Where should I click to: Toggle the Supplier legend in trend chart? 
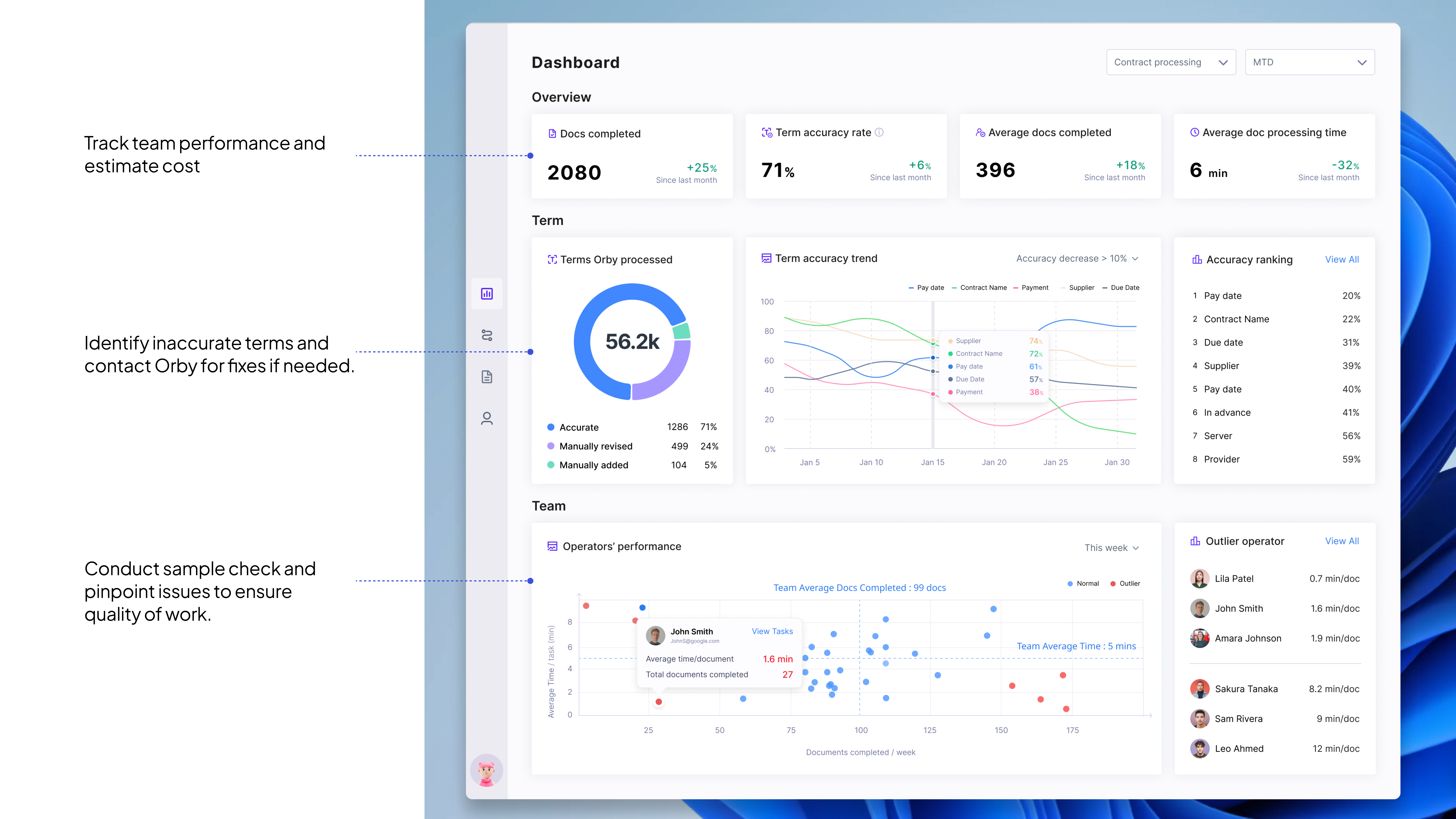[1077, 288]
